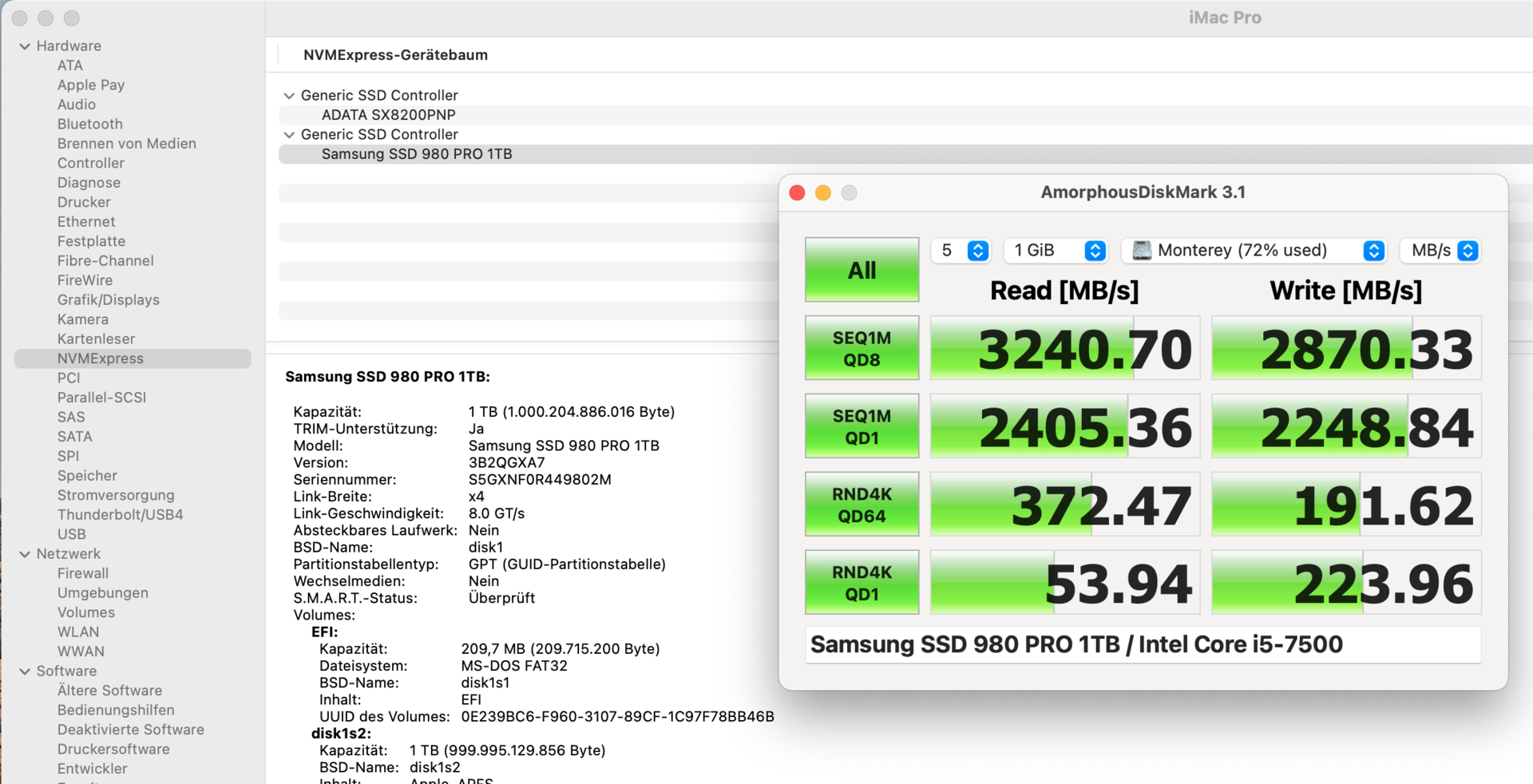Close the AmorphousDiskMark window
Image resolution: width=1533 pixels, height=784 pixels.
[797, 193]
